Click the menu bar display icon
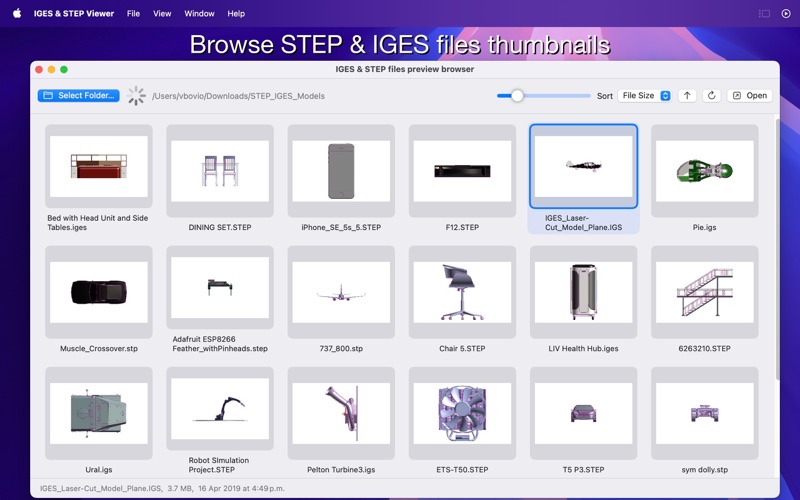800x500 pixels. click(764, 14)
